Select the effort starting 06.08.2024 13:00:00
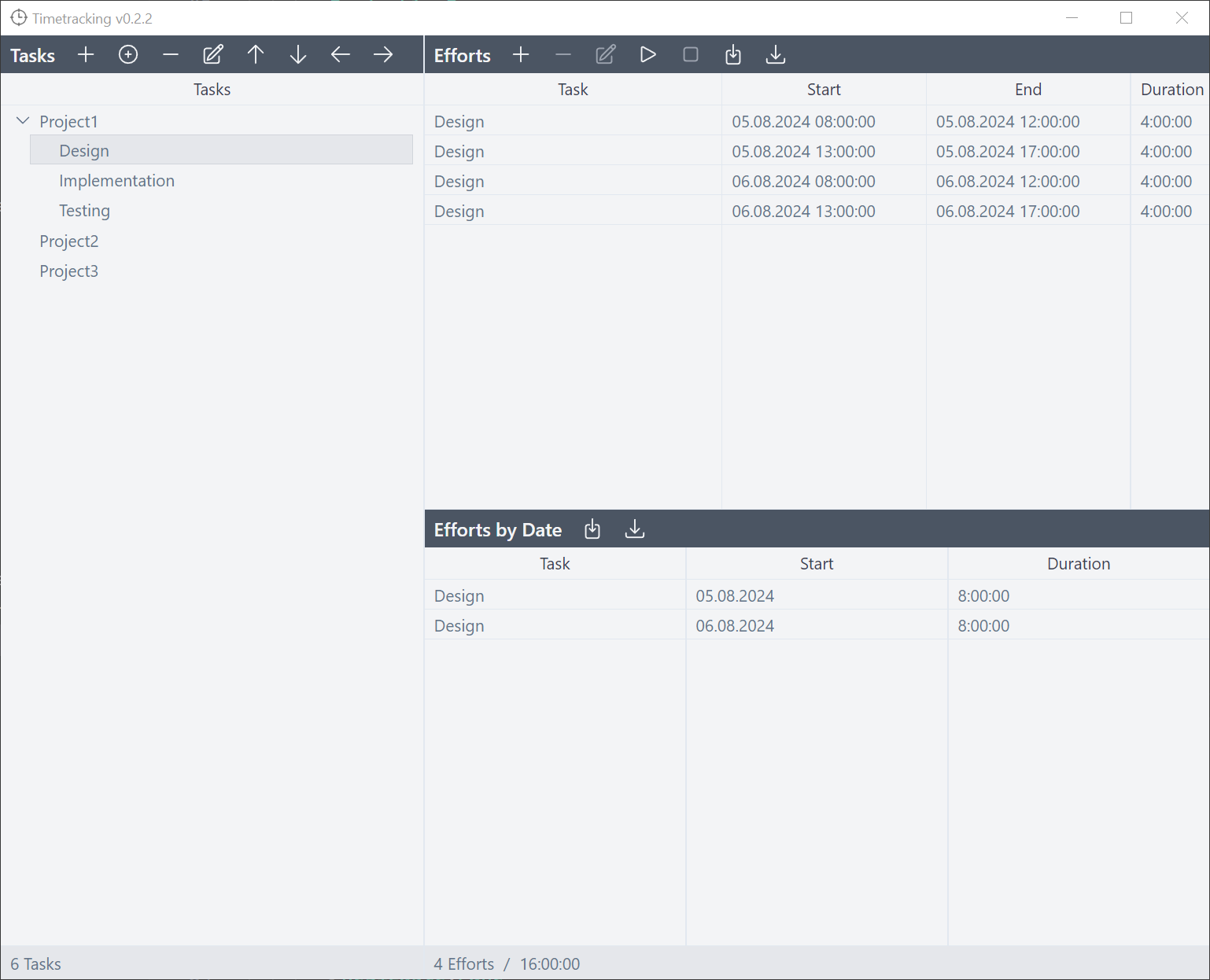 tap(802, 212)
